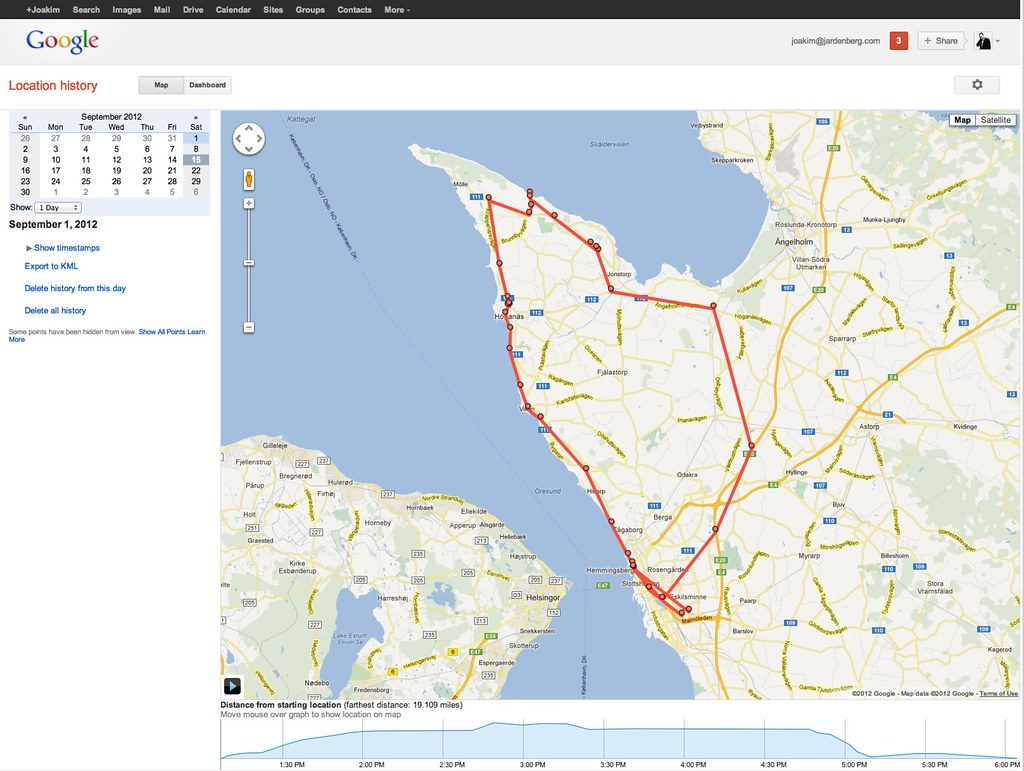The width and height of the screenshot is (1024, 771).
Task: Click the map zoom slider handle
Action: tap(249, 263)
